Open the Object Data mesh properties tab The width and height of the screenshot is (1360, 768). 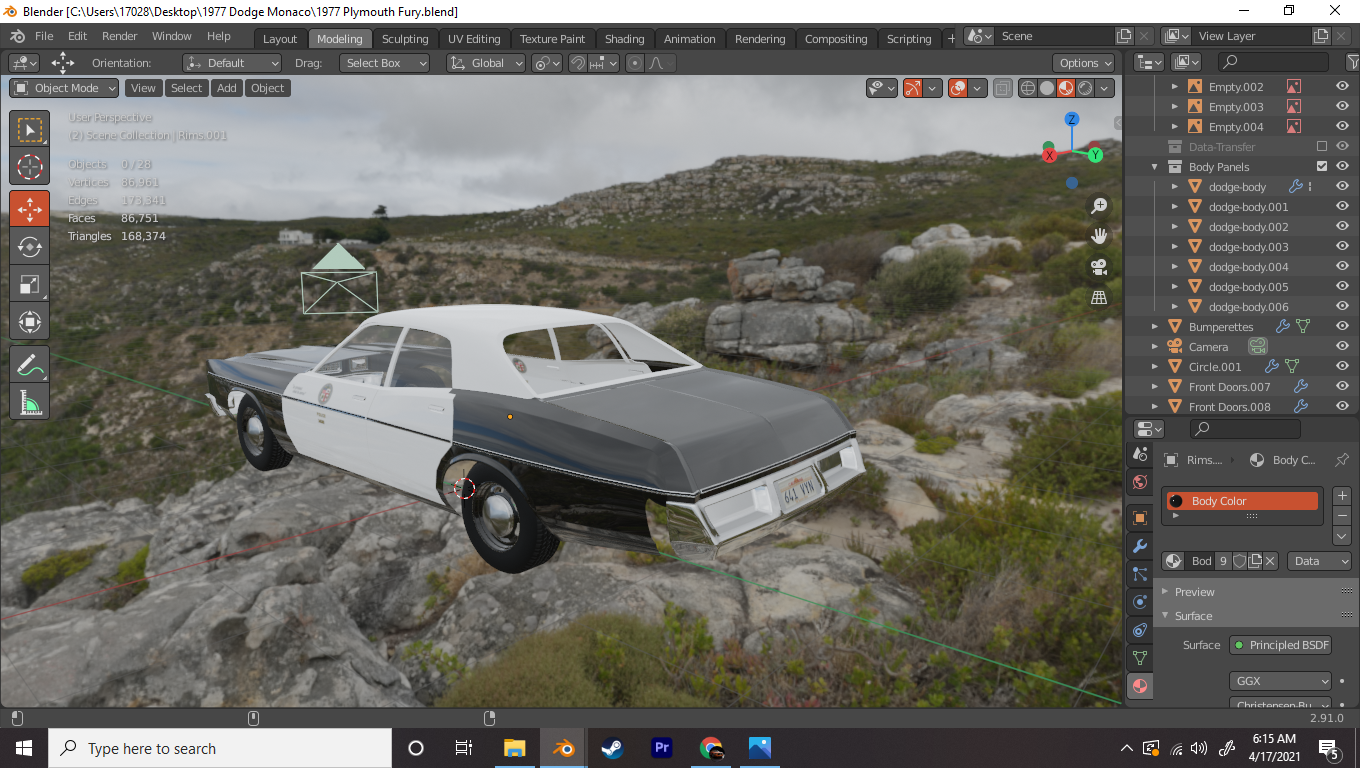tap(1139, 658)
